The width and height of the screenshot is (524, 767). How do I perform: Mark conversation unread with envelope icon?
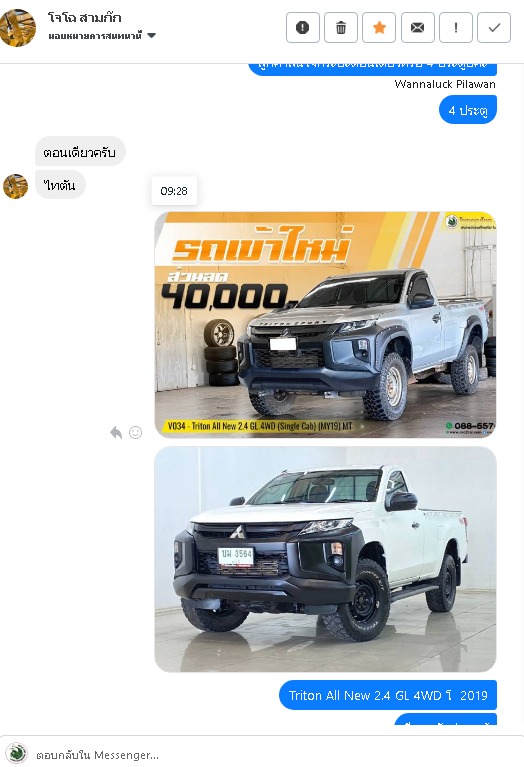point(417,27)
